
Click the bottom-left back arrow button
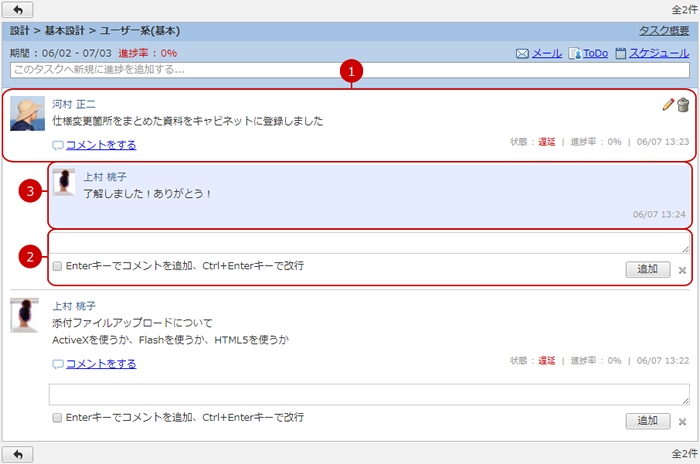(x=20, y=454)
